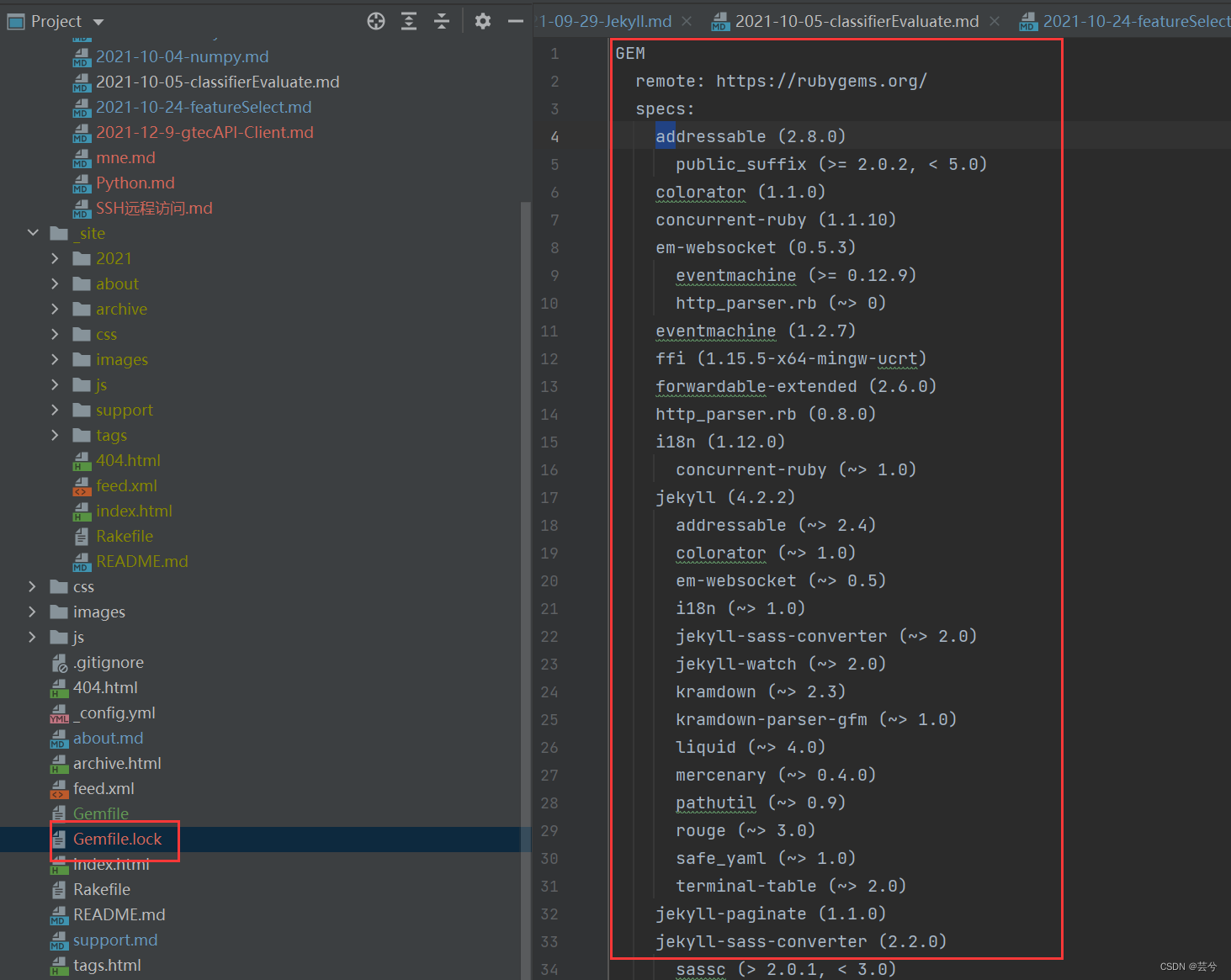Click line number 17 in the editor gutter
Screen dimensions: 1231x980
click(549, 497)
